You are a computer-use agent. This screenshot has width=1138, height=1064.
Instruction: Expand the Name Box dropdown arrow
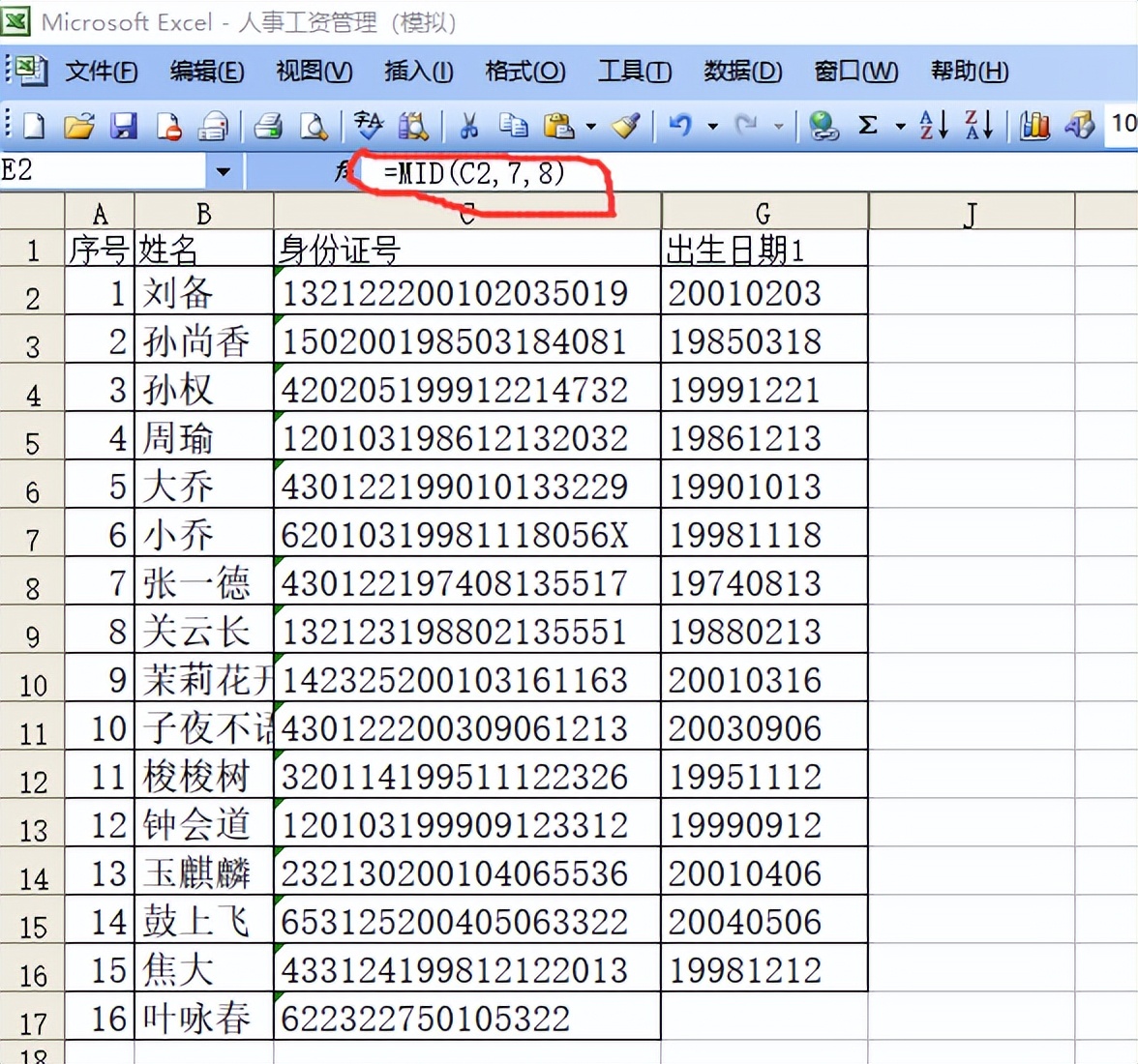[224, 172]
